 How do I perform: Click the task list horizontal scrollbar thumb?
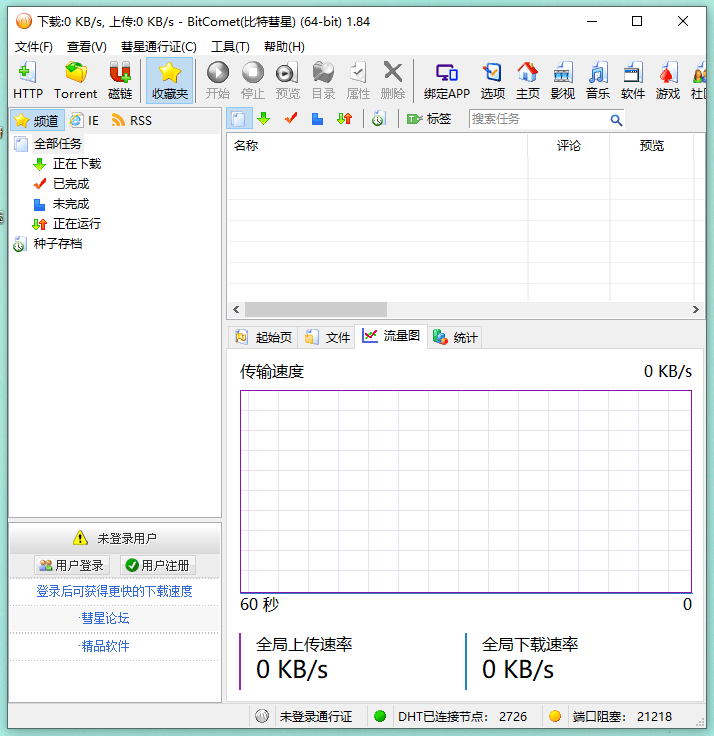coord(316,309)
